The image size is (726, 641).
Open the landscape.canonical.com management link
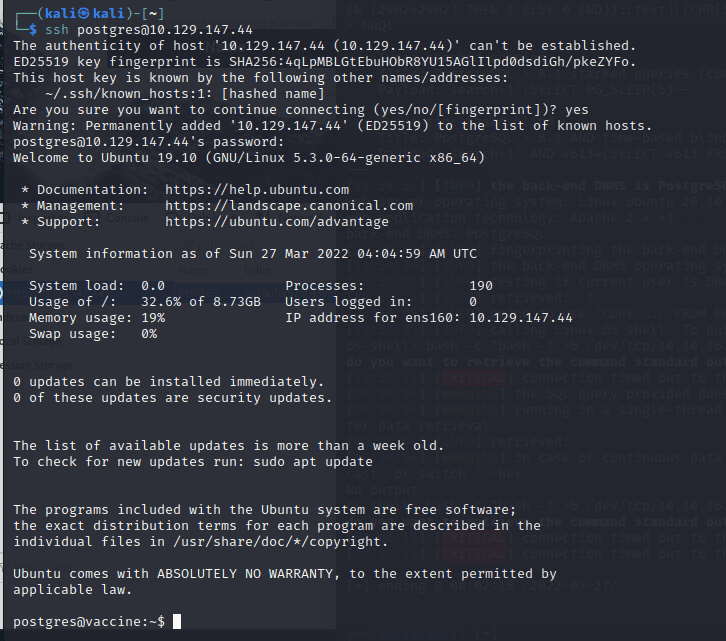(273, 206)
